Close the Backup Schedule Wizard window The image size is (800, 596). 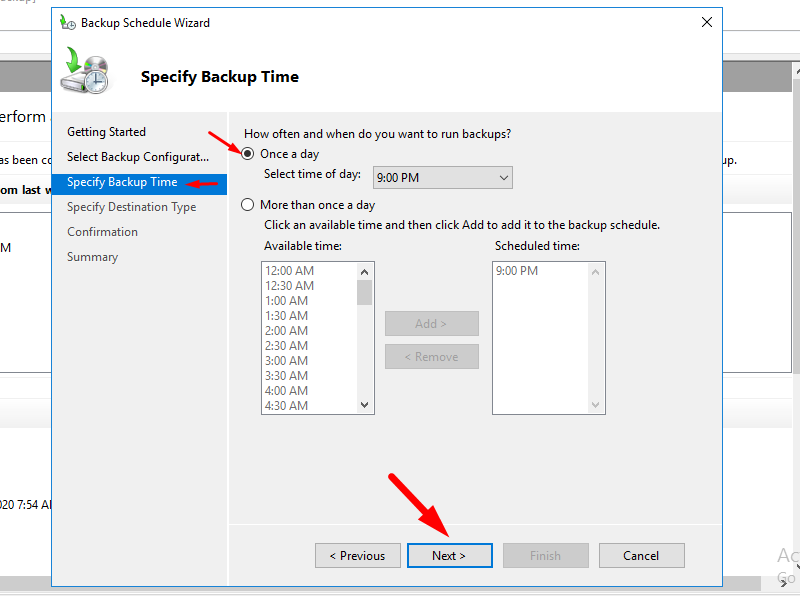[707, 22]
